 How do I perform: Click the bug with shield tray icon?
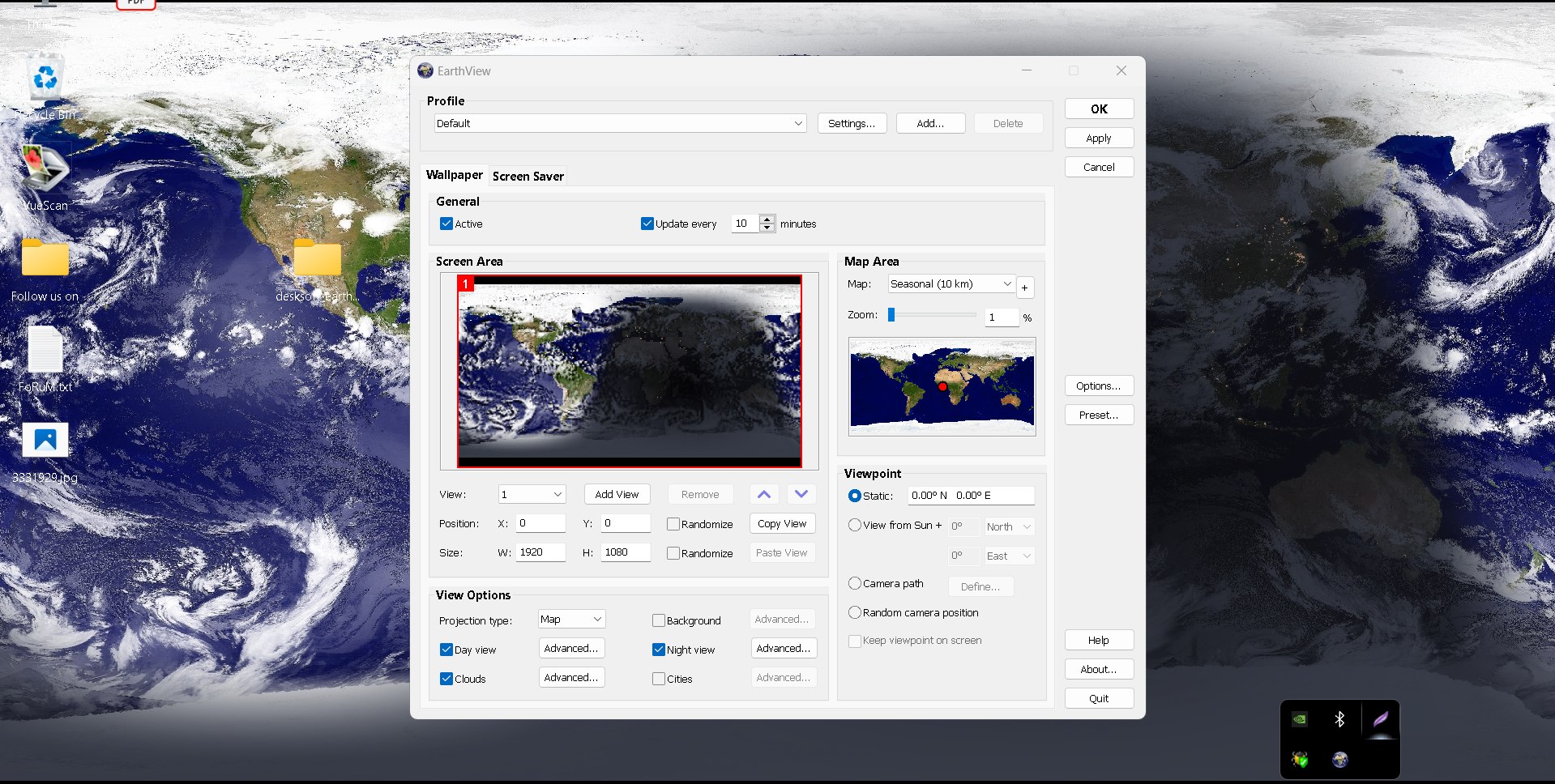[1300, 760]
